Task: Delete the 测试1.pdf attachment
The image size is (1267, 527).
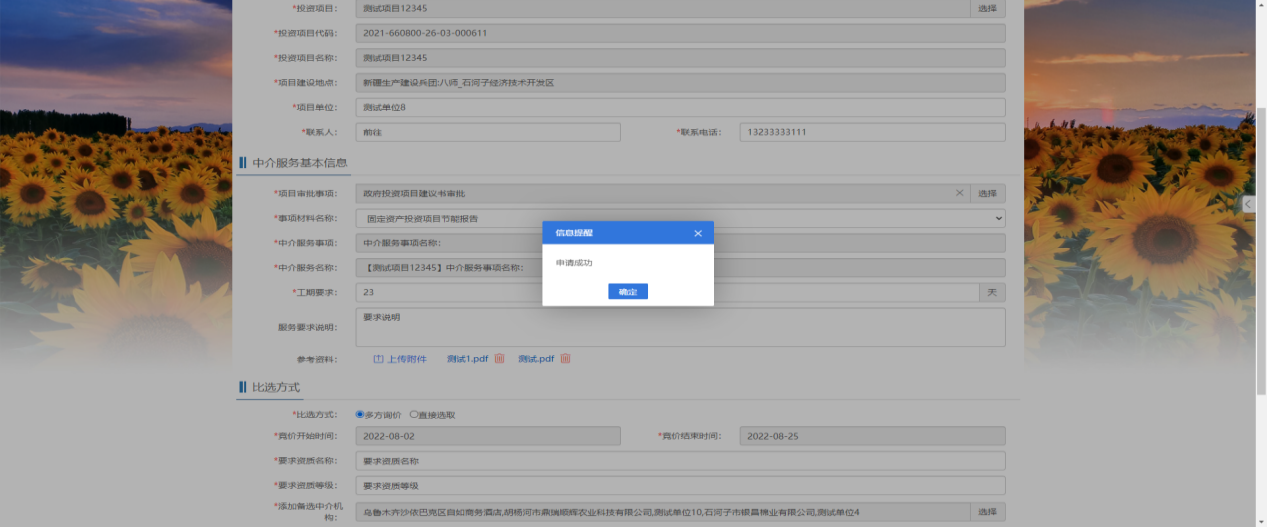Action: click(499, 359)
